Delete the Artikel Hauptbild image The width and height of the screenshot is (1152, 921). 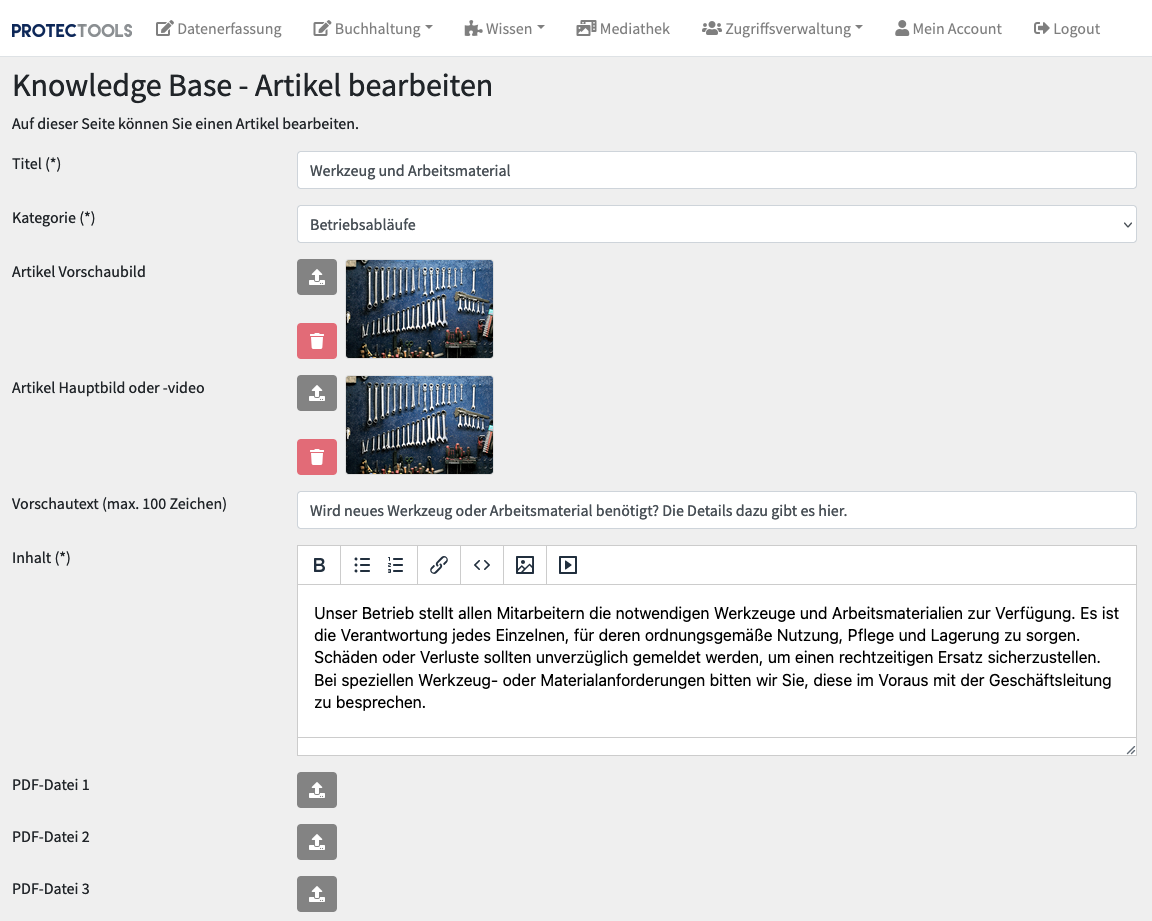[x=317, y=457]
